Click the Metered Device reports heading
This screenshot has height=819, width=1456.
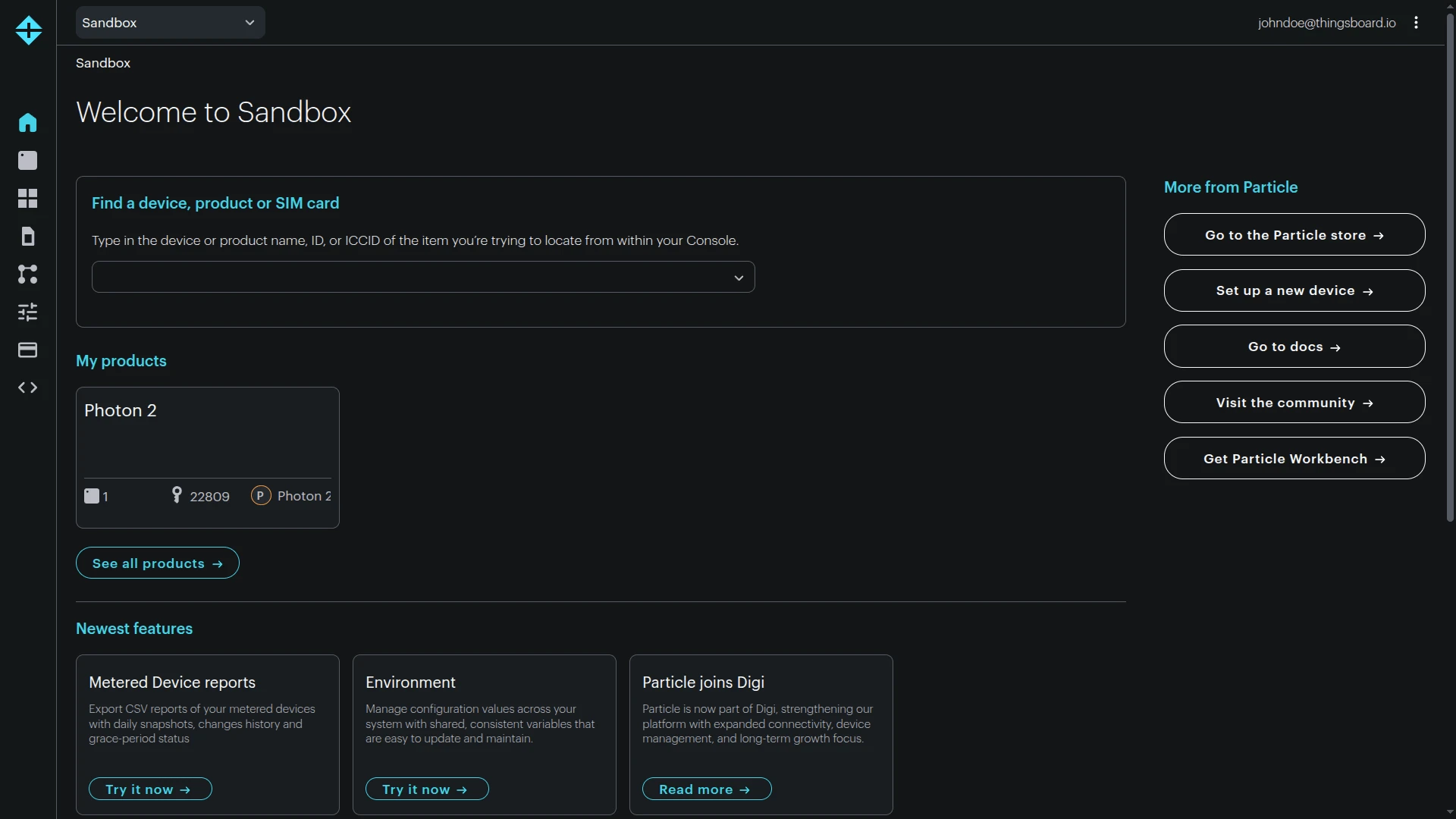[x=172, y=682]
